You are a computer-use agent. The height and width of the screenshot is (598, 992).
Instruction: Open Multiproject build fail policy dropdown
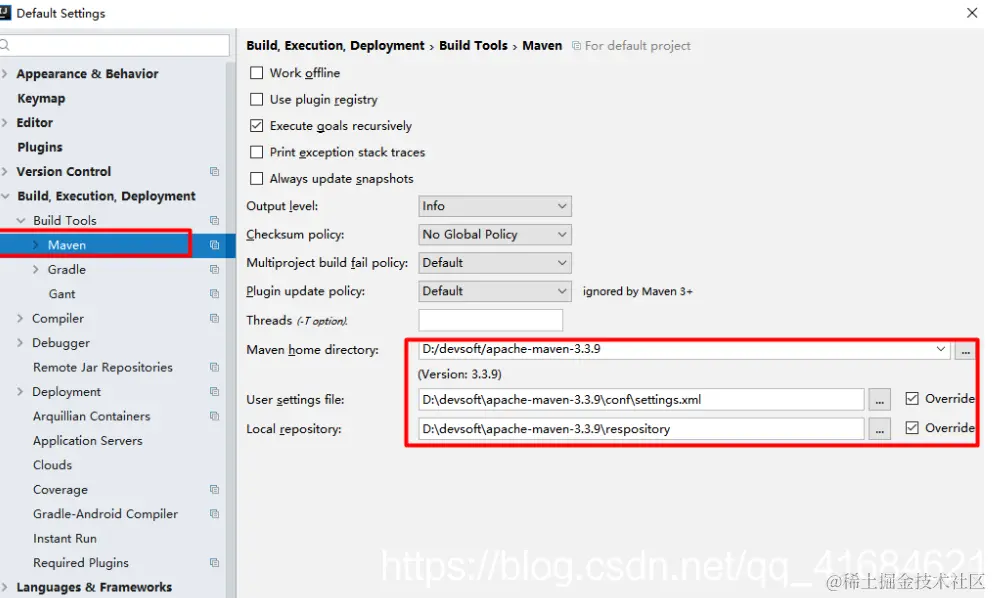point(495,263)
